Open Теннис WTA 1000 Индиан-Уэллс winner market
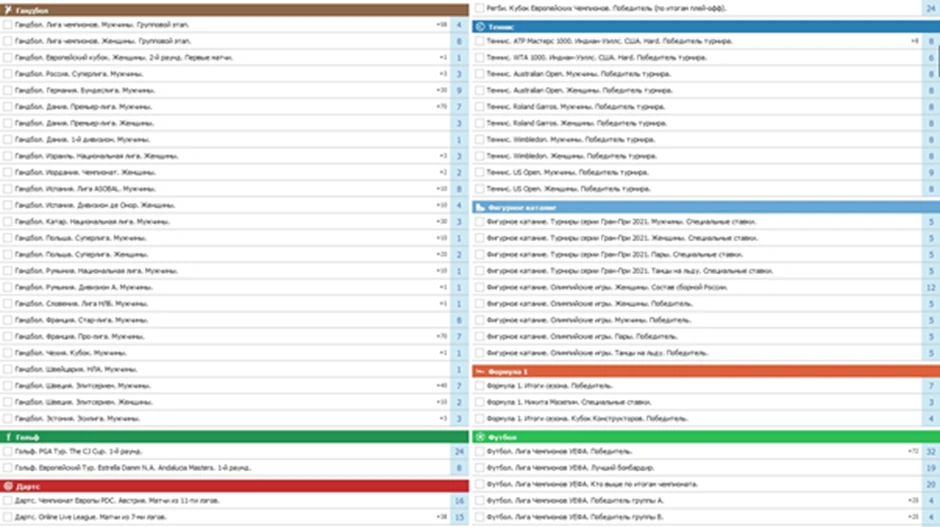The width and height of the screenshot is (940, 527). point(596,58)
